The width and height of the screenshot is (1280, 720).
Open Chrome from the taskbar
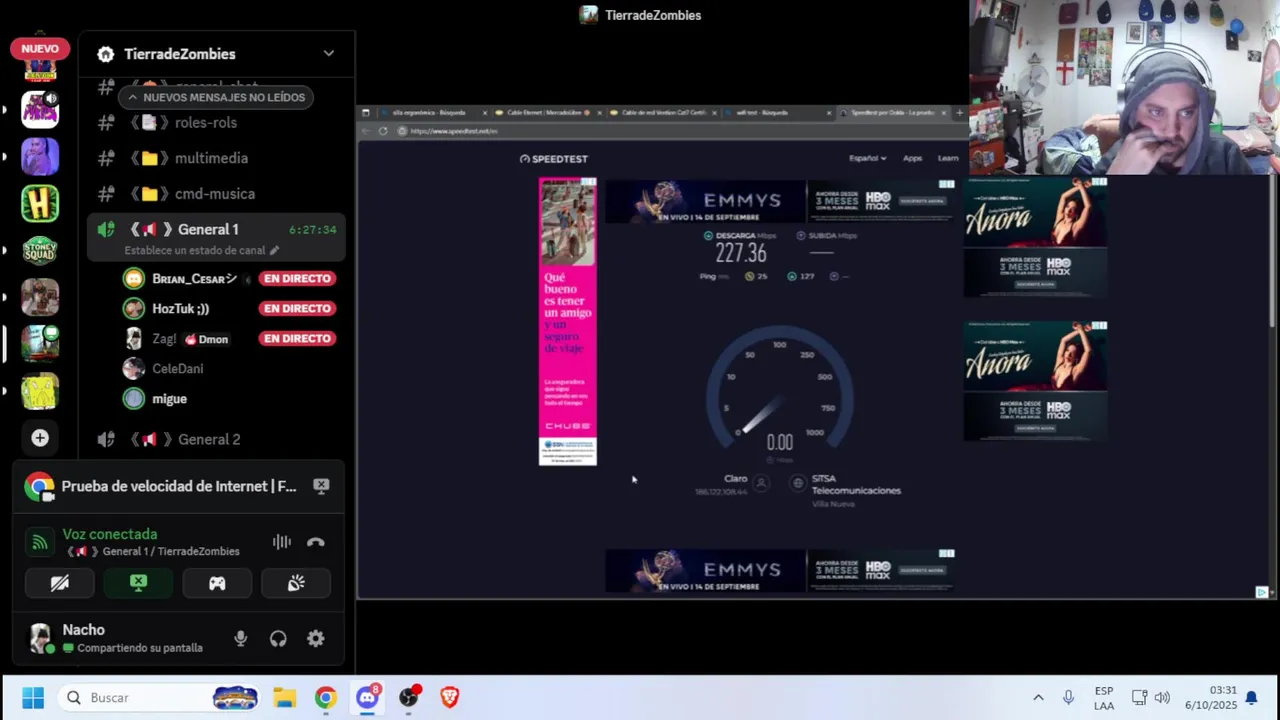[326, 697]
